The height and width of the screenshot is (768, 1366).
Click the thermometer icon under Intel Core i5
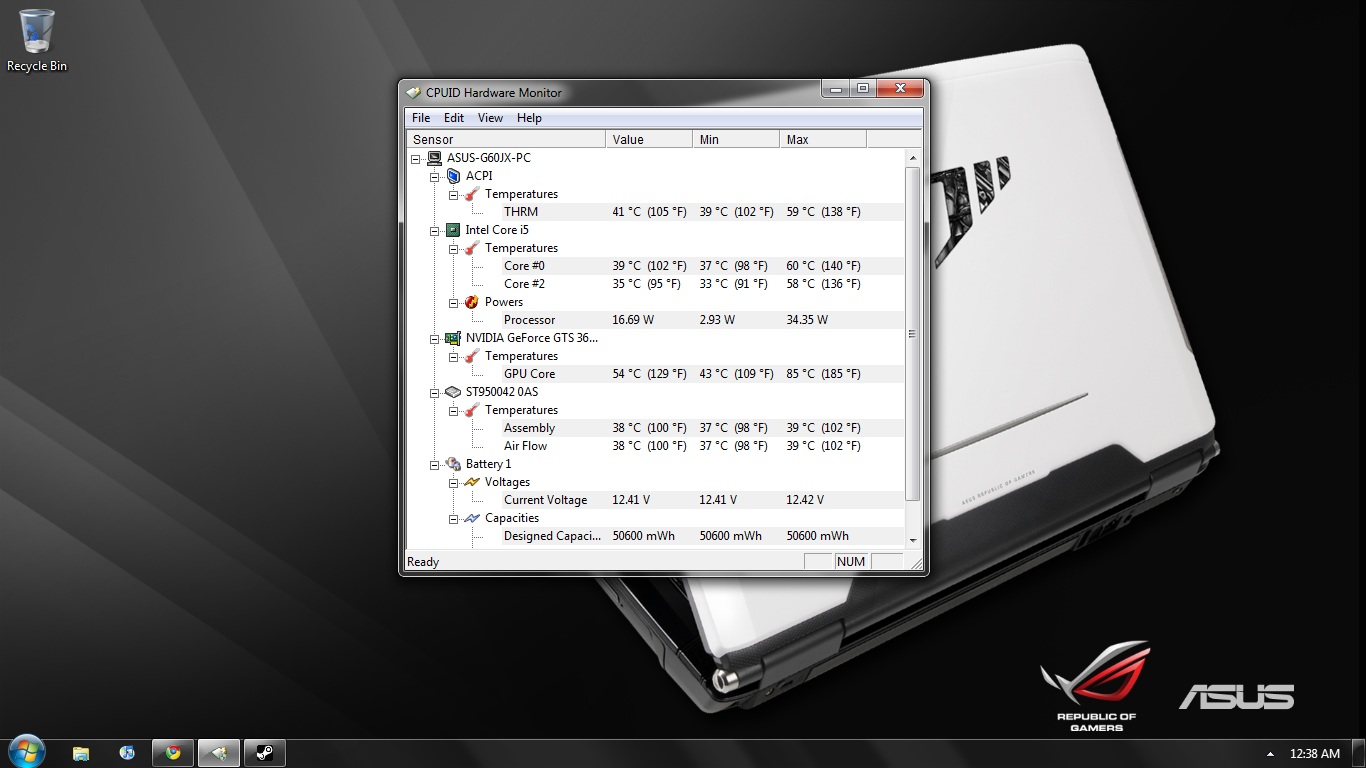click(472, 248)
